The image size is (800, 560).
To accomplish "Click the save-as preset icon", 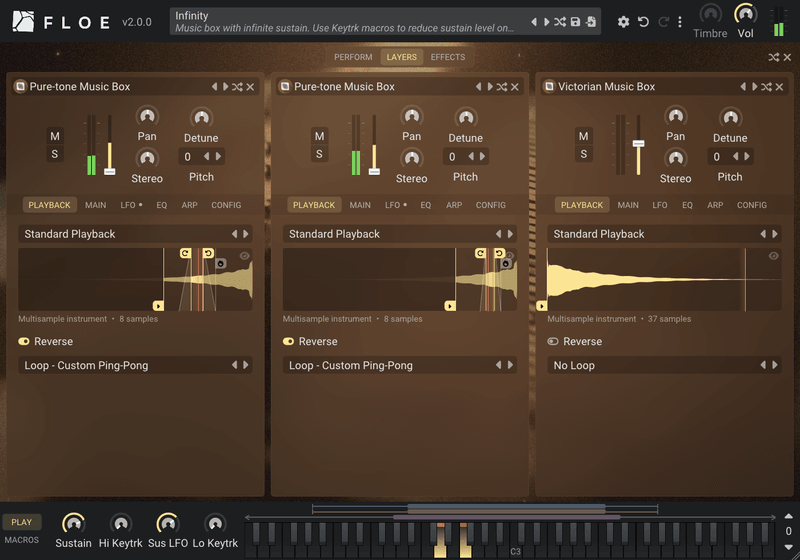I will pyautogui.click(x=591, y=22).
